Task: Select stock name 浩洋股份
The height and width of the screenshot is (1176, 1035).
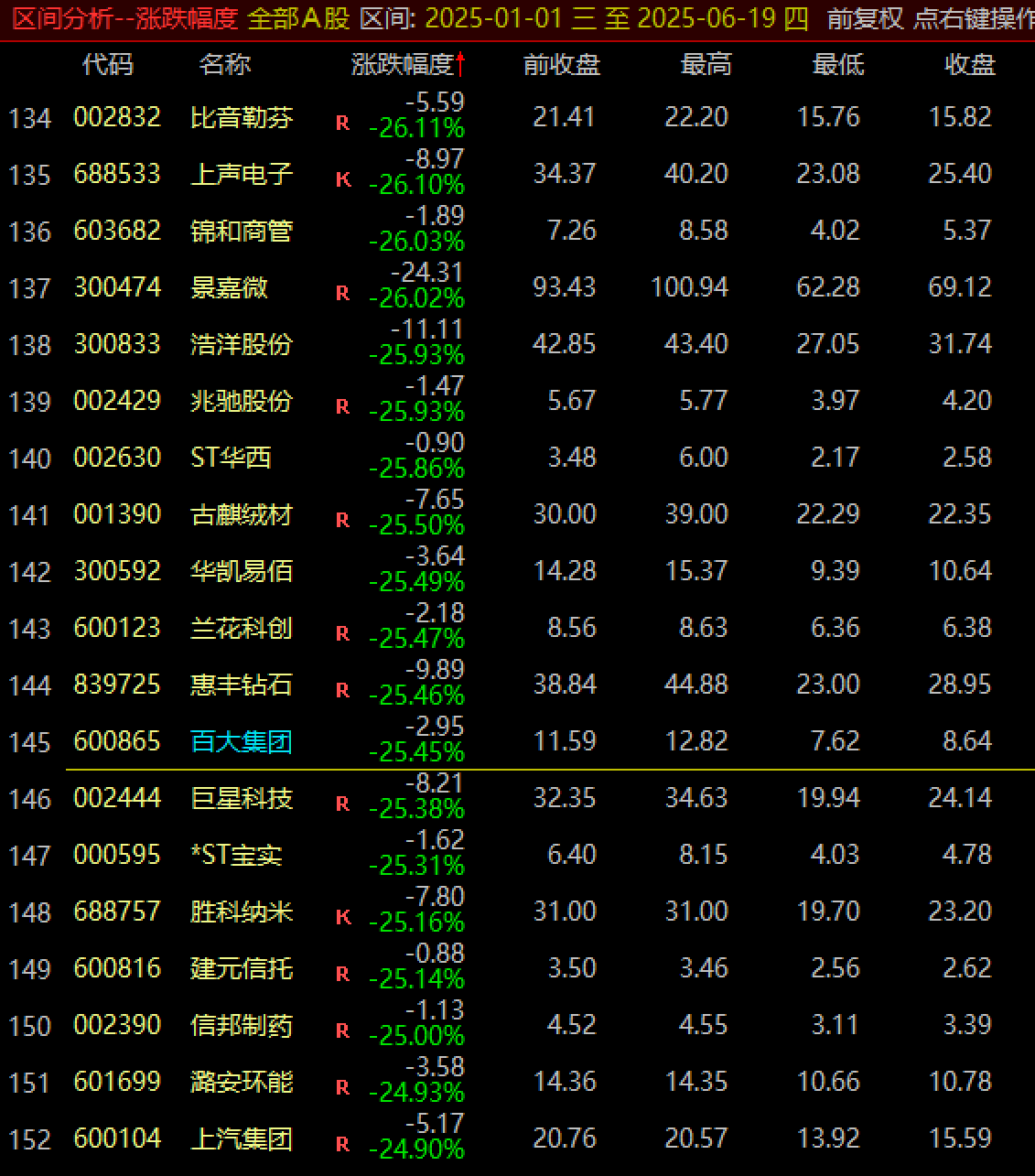Action: (242, 344)
